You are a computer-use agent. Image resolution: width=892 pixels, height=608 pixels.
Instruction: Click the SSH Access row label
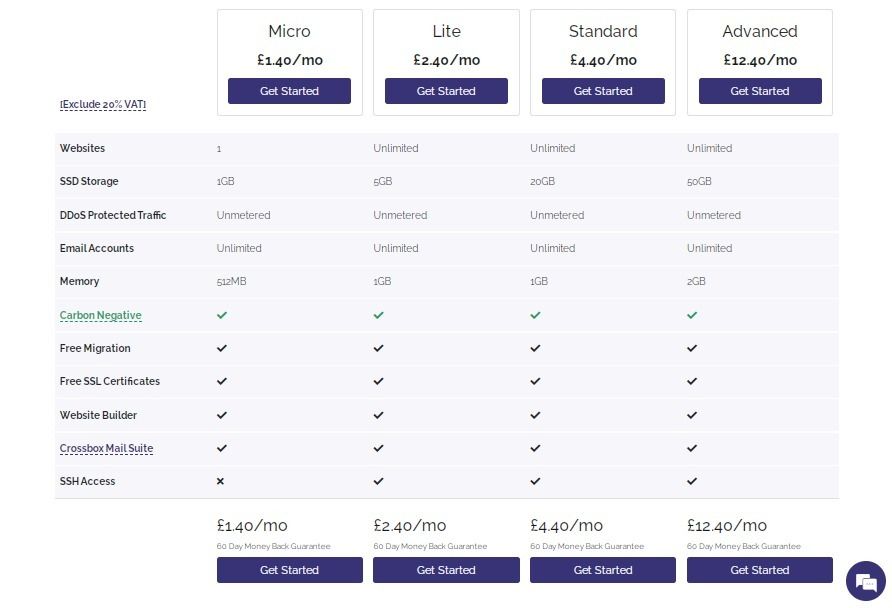[88, 482]
